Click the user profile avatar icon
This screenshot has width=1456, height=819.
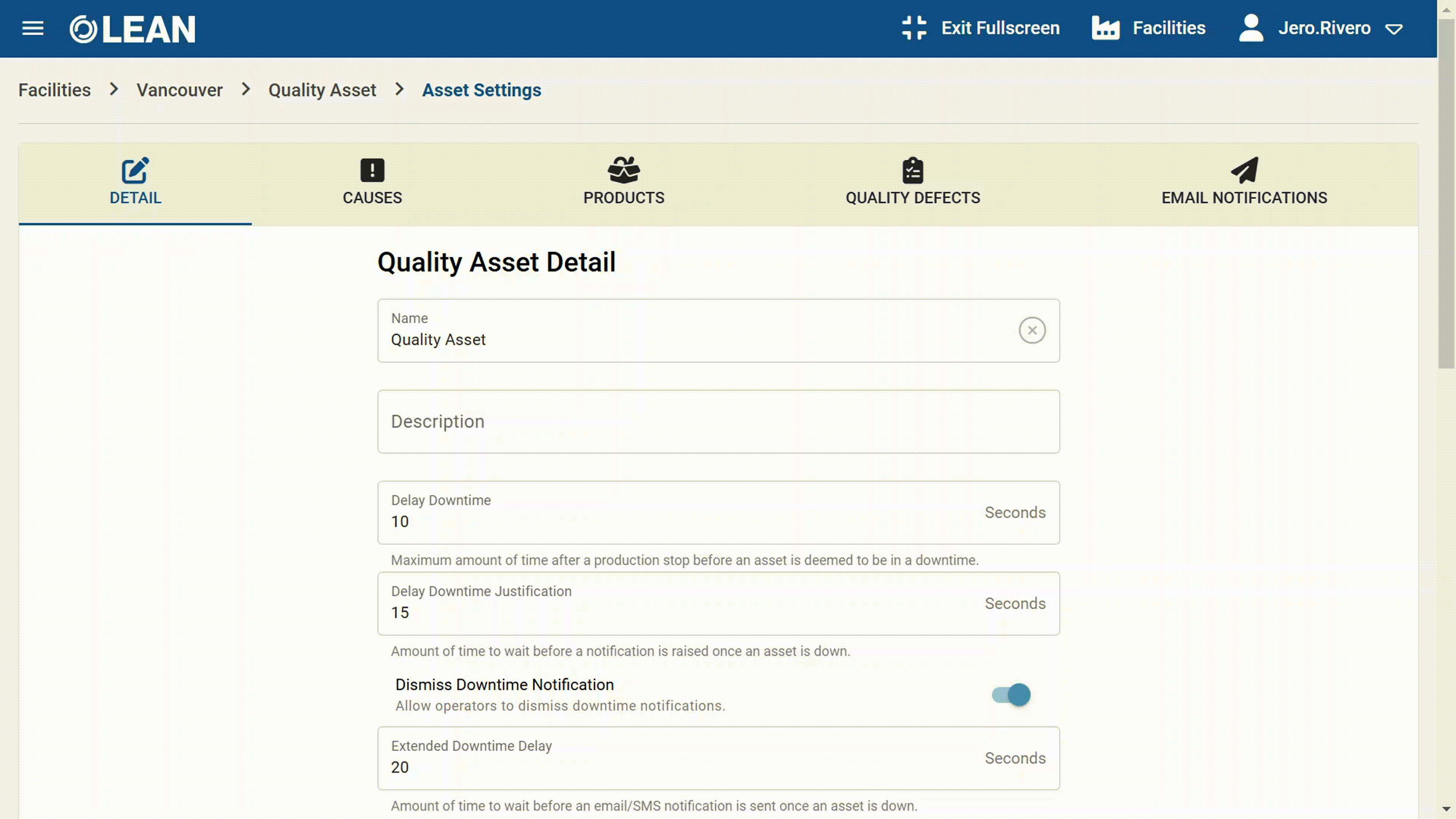tap(1251, 28)
